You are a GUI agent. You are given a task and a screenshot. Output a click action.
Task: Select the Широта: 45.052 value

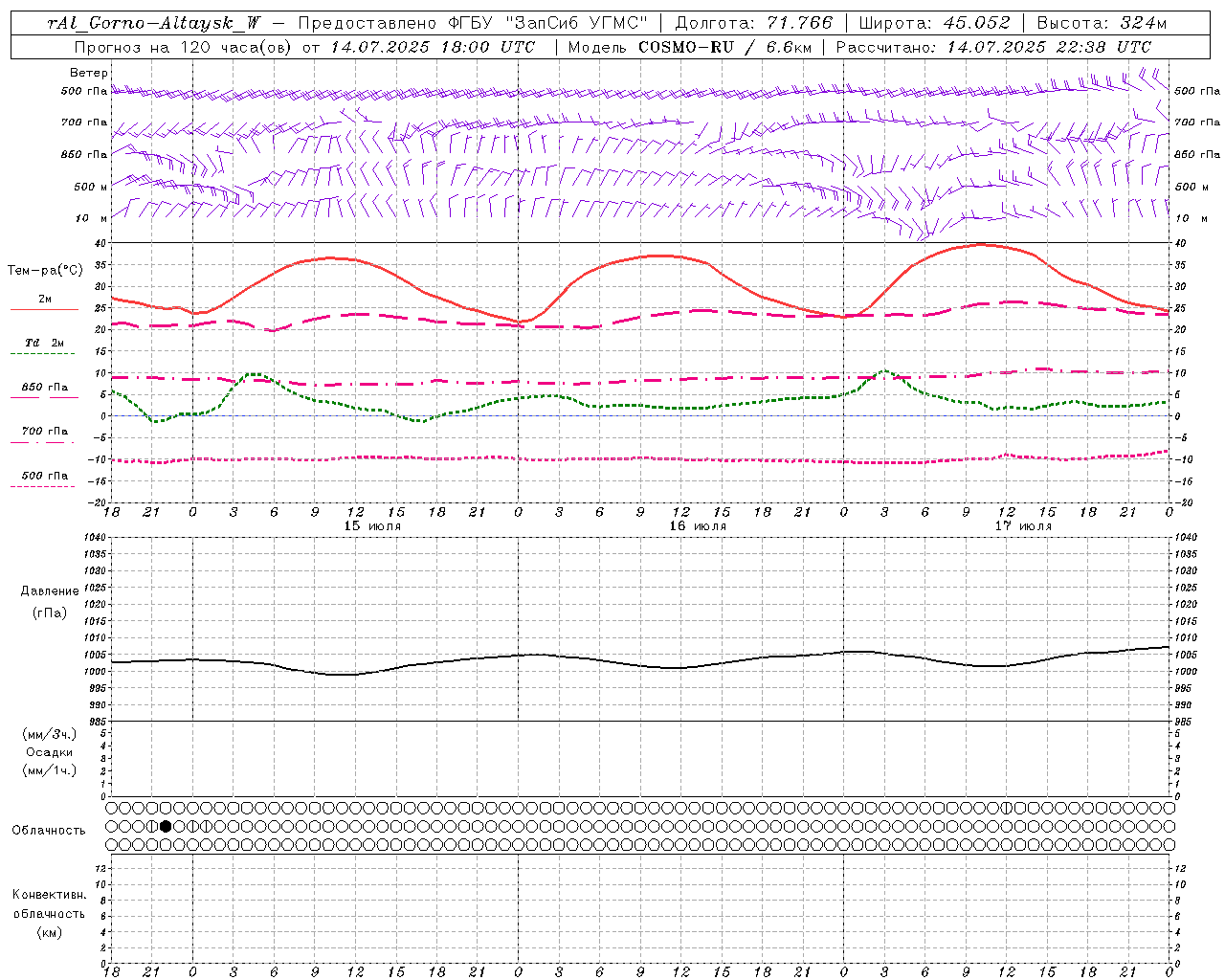click(934, 23)
